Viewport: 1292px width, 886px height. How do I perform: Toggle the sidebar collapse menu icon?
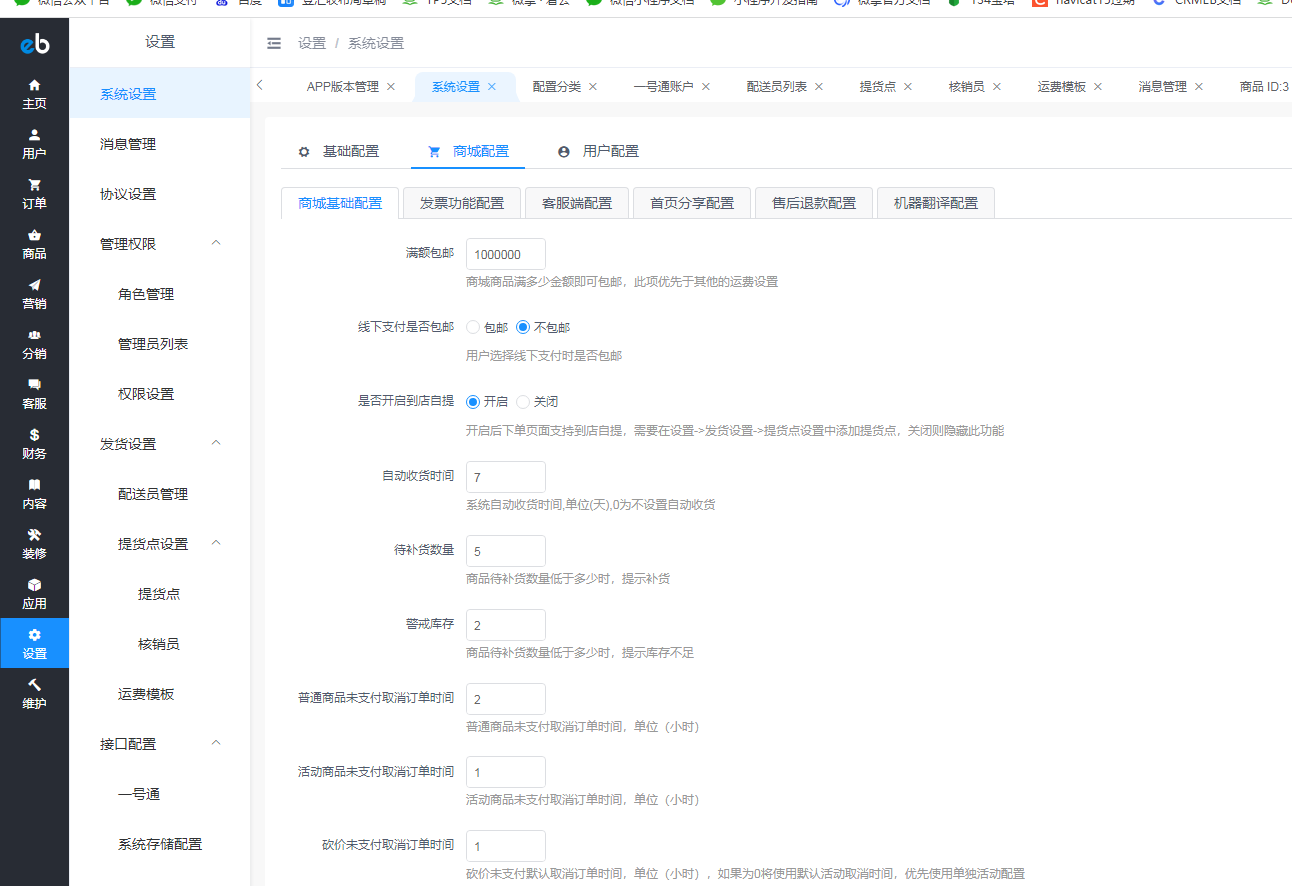tap(274, 43)
